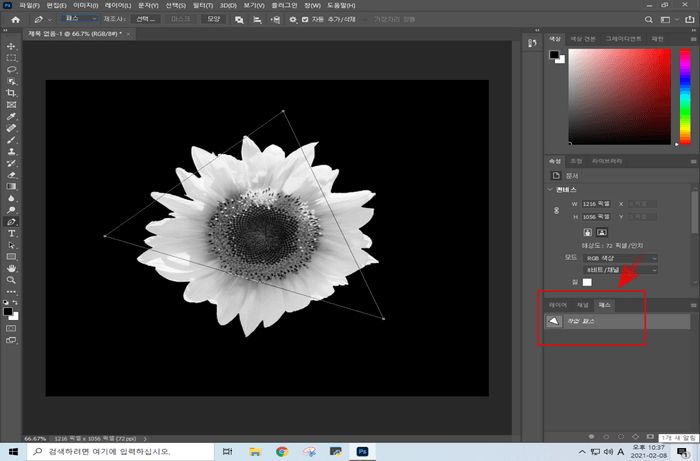
Task: Click the 선택... button in options bar
Action: coord(146,19)
